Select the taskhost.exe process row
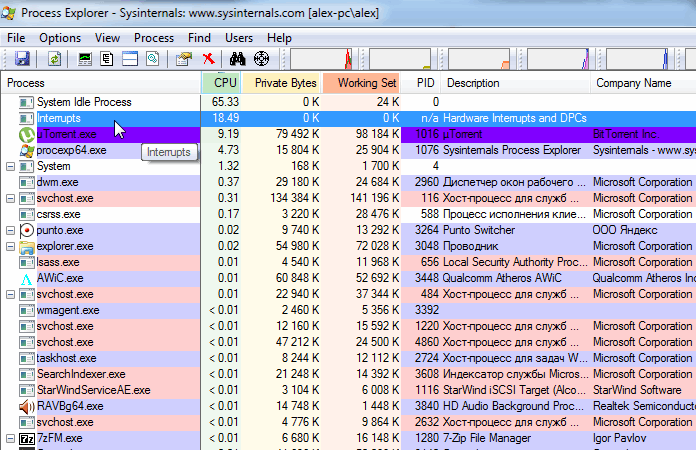696x450 pixels. (348, 358)
